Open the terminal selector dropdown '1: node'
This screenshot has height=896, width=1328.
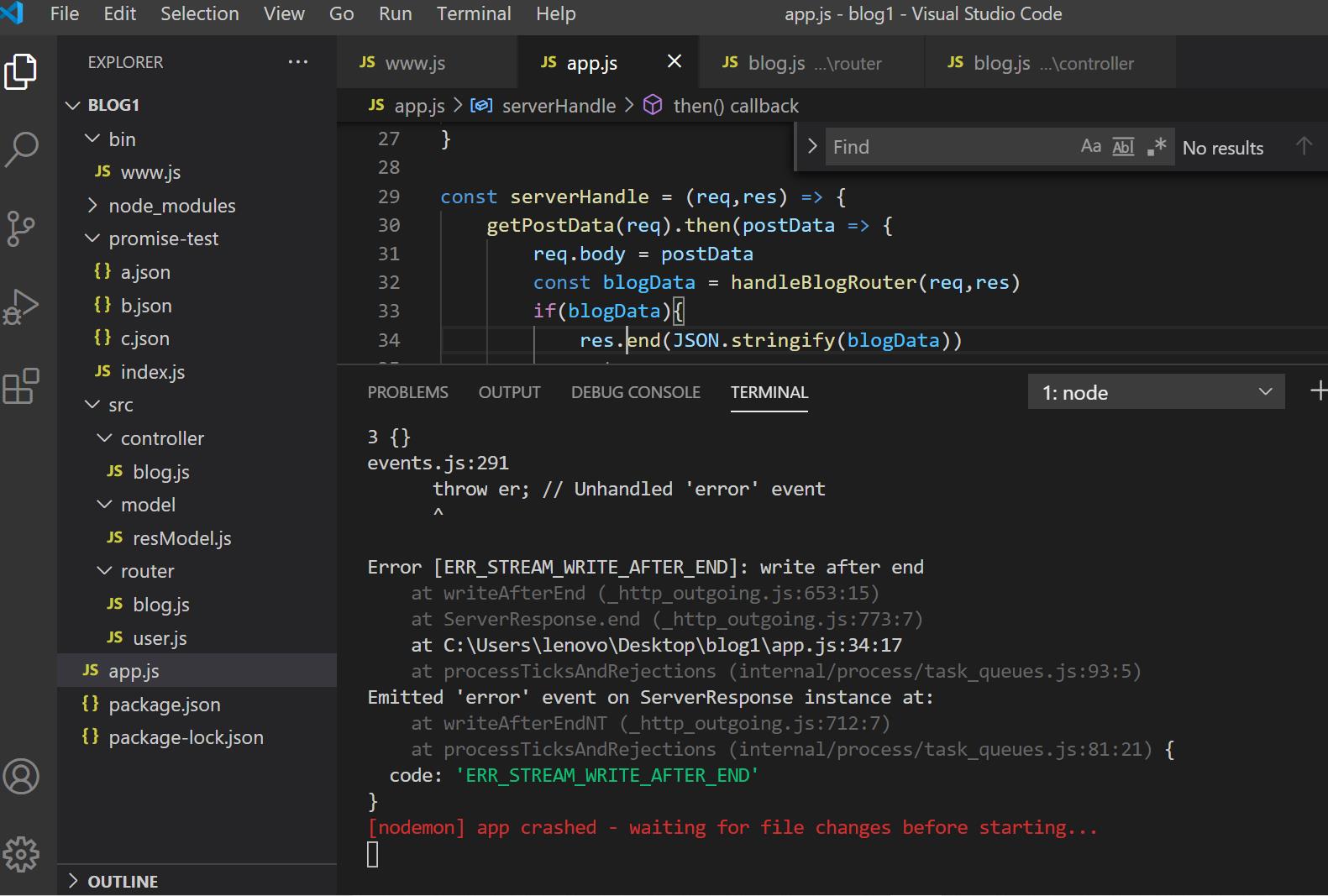pos(1156,392)
